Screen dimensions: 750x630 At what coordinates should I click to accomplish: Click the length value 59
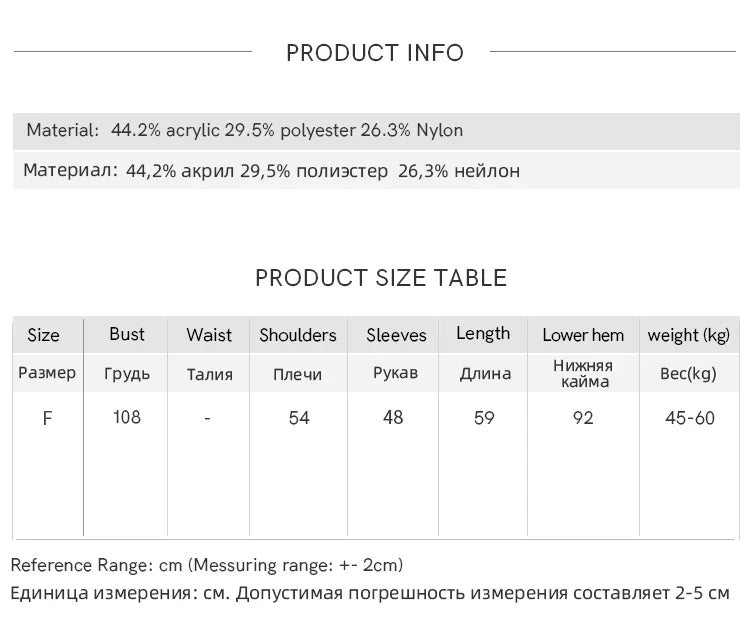click(484, 418)
